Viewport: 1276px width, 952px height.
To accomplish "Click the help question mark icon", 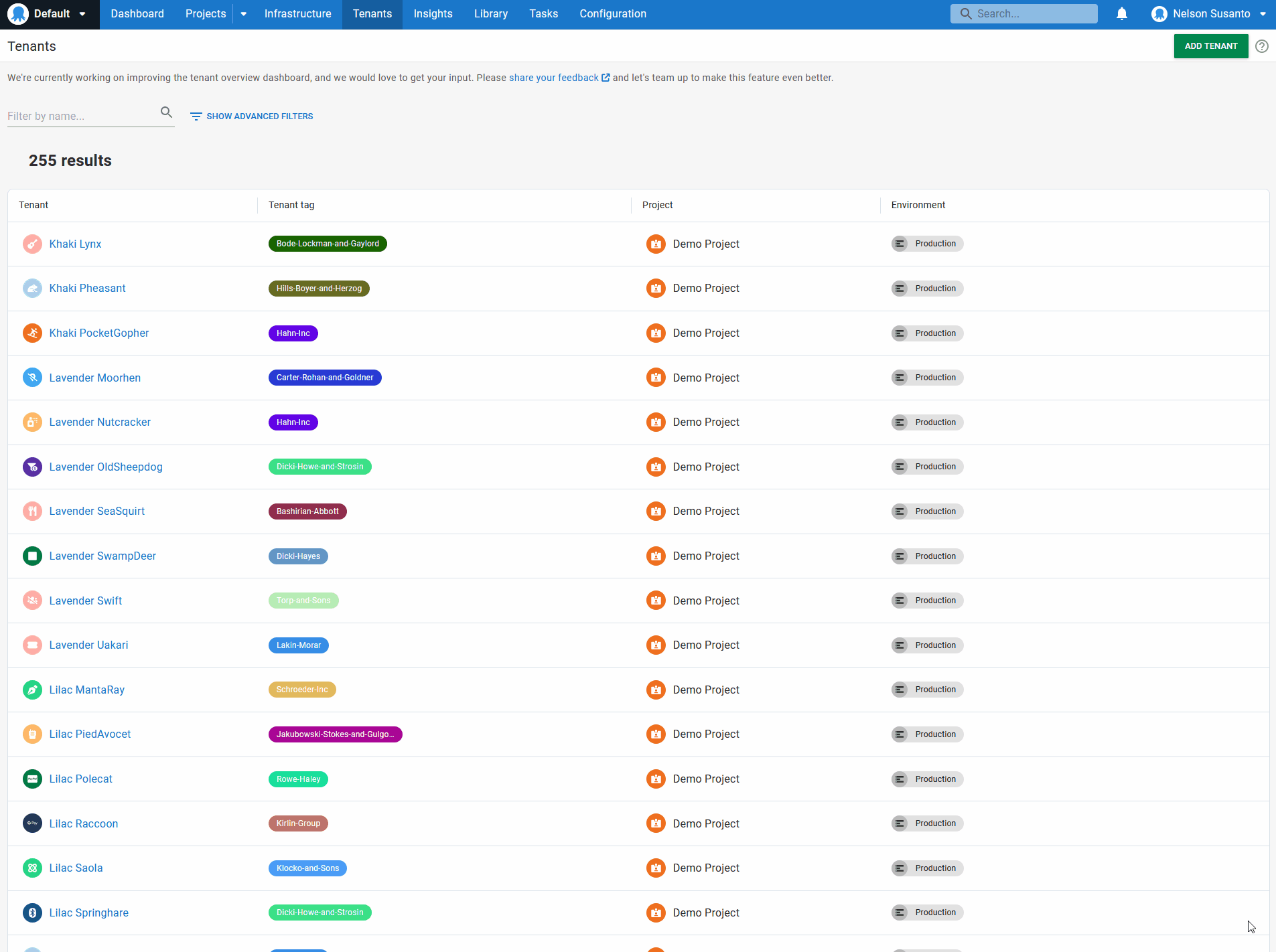I will [1262, 46].
